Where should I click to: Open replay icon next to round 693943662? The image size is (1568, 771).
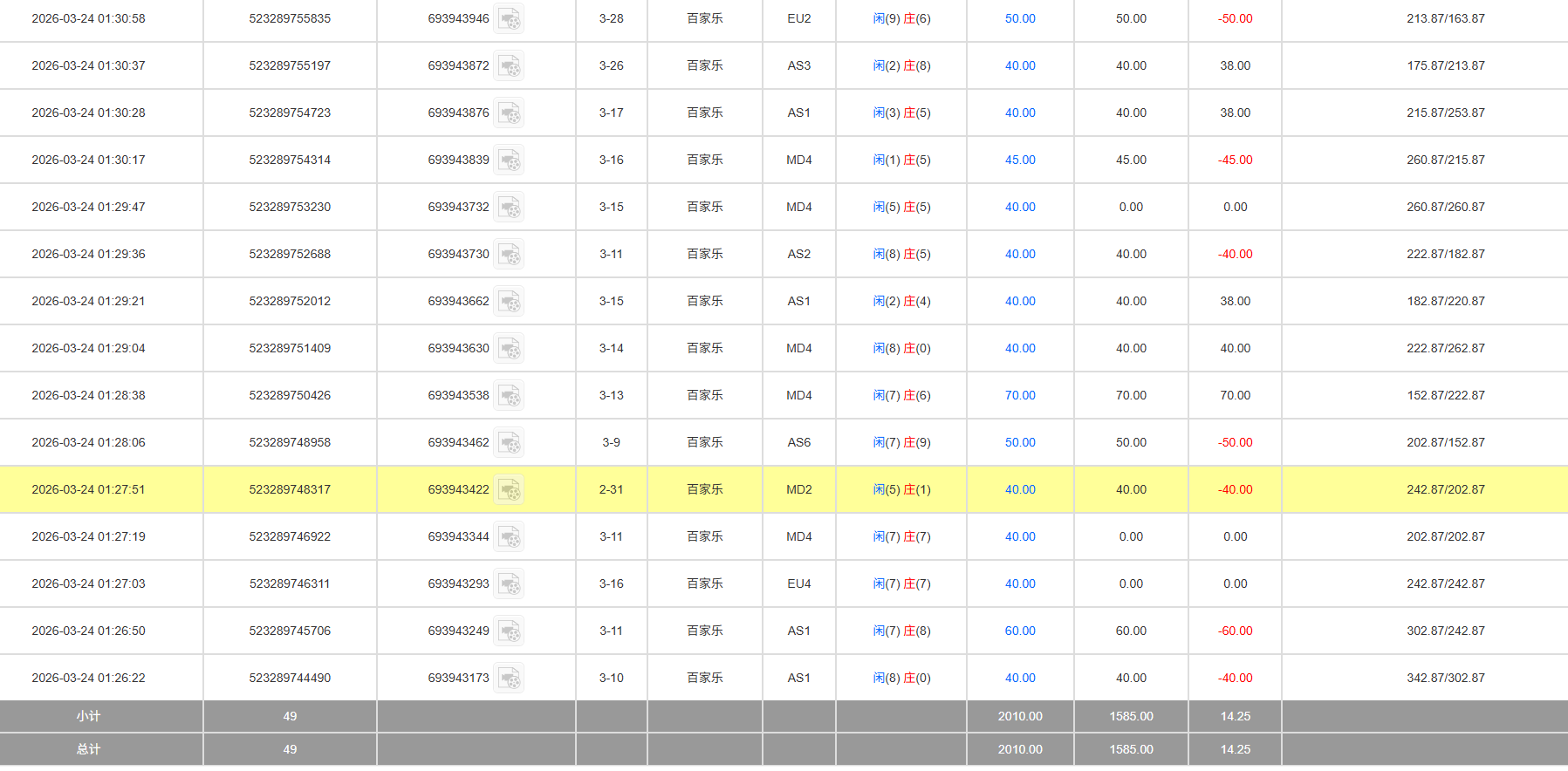pos(509,302)
